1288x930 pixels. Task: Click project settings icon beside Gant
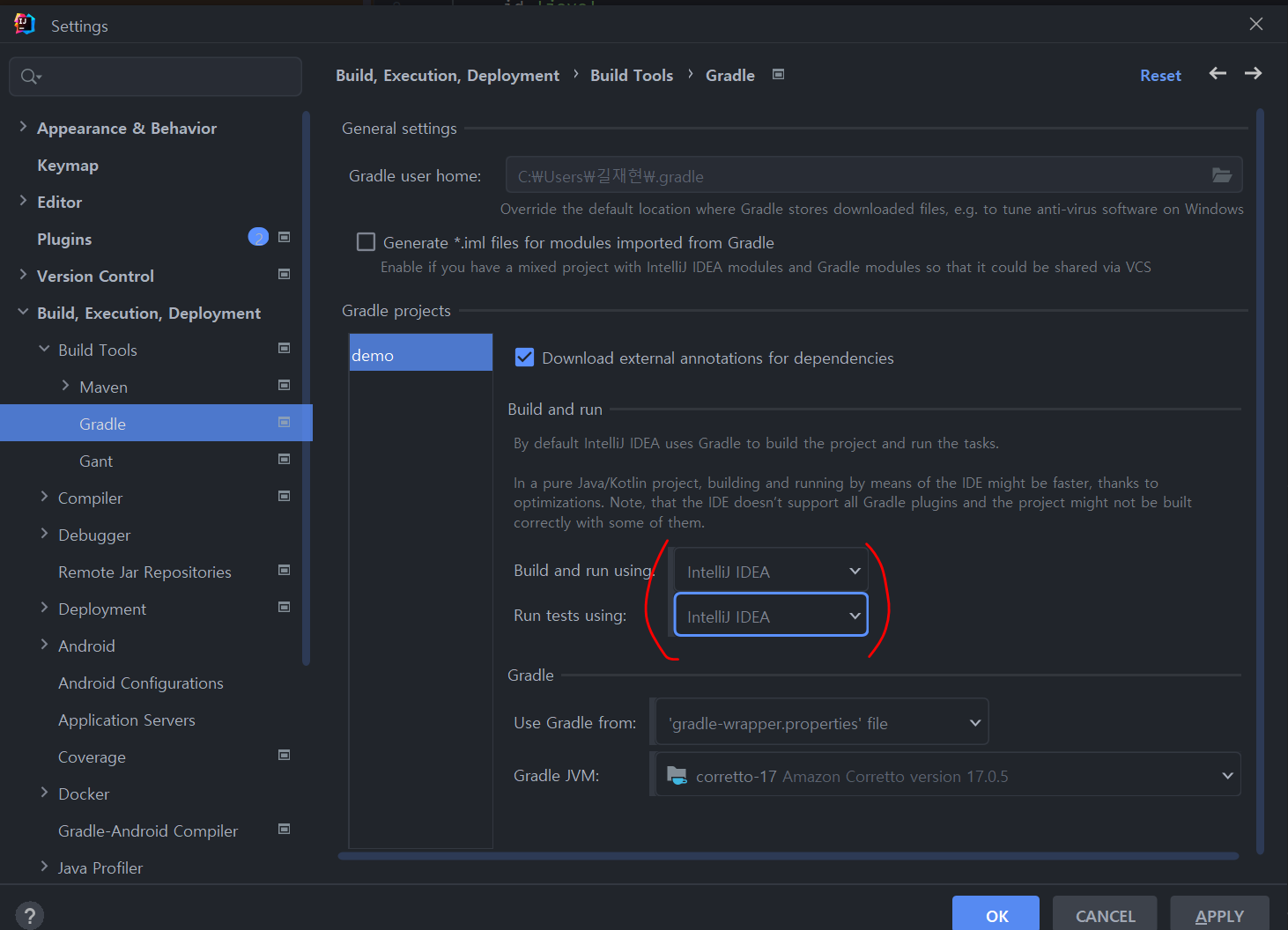click(284, 459)
